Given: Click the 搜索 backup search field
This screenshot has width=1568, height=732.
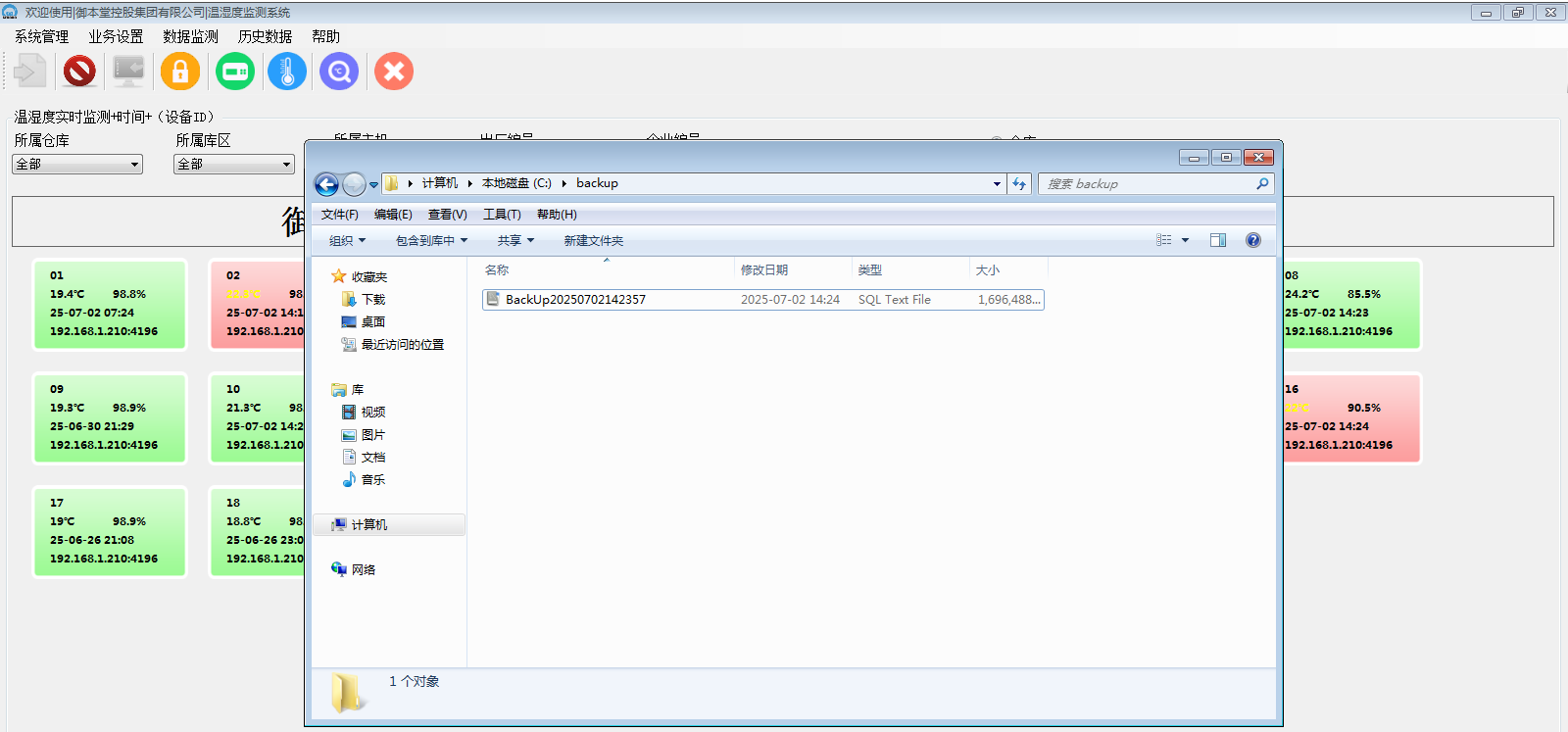Looking at the screenshot, I should (1147, 183).
